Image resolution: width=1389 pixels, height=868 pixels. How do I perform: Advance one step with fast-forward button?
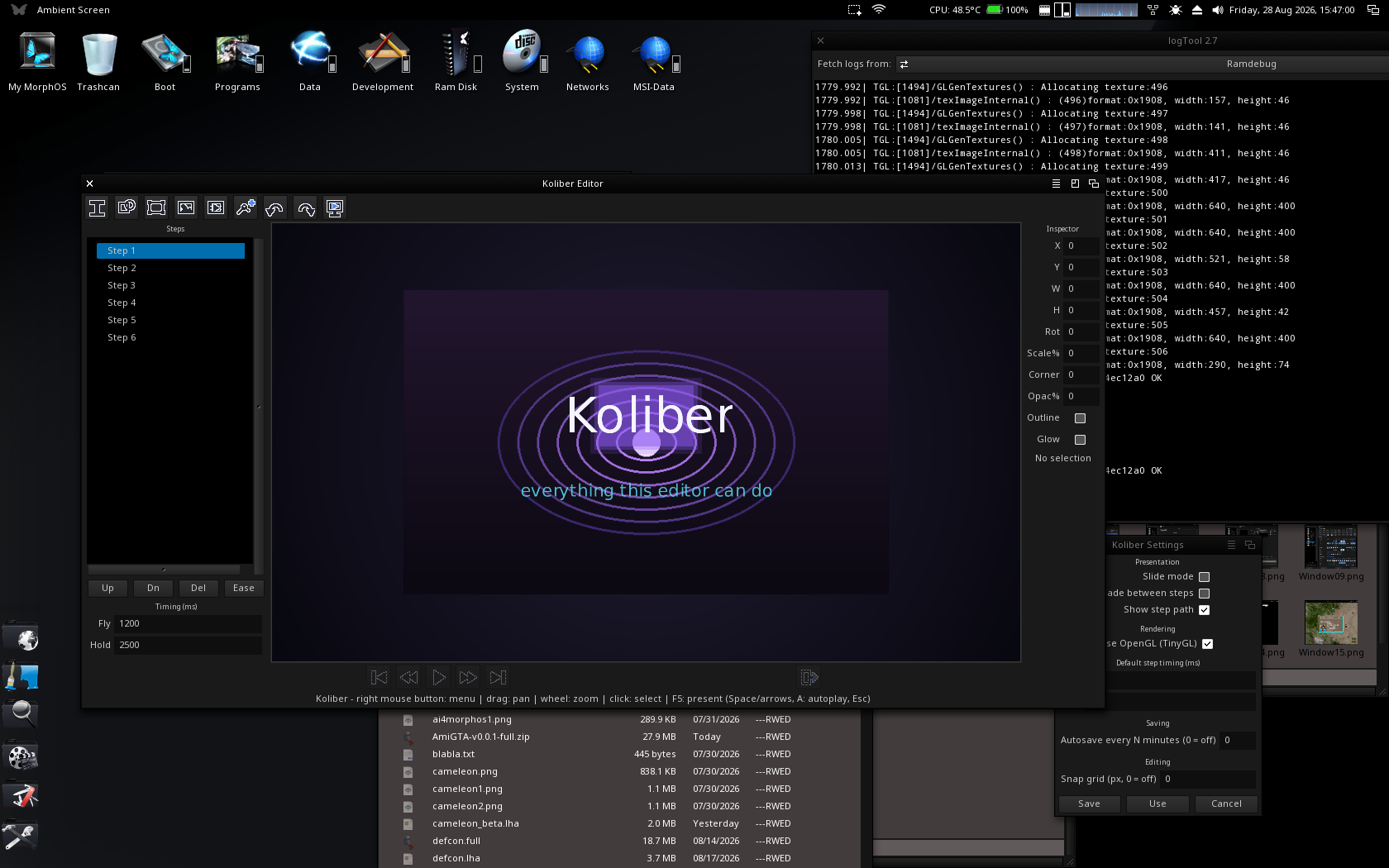coord(468,678)
